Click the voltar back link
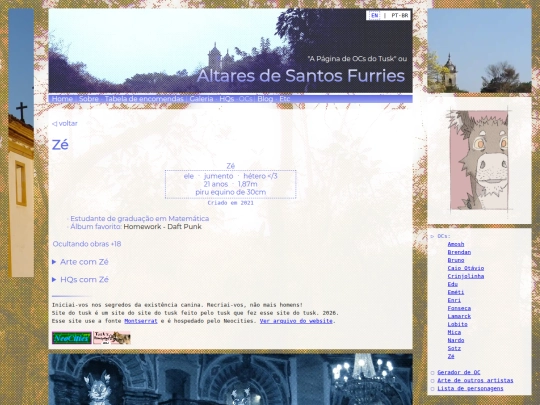Screen dimensions: 540x405 click(65, 123)
